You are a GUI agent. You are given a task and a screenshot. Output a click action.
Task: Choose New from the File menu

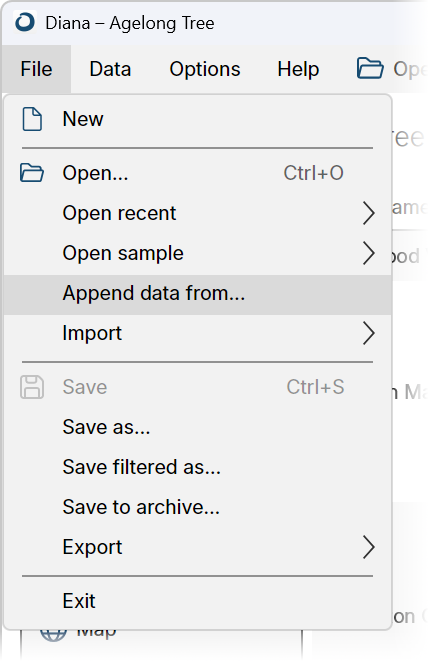pos(198,119)
